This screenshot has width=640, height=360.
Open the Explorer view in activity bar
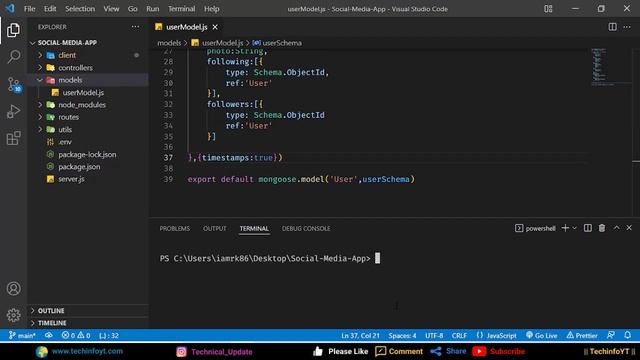point(13,30)
